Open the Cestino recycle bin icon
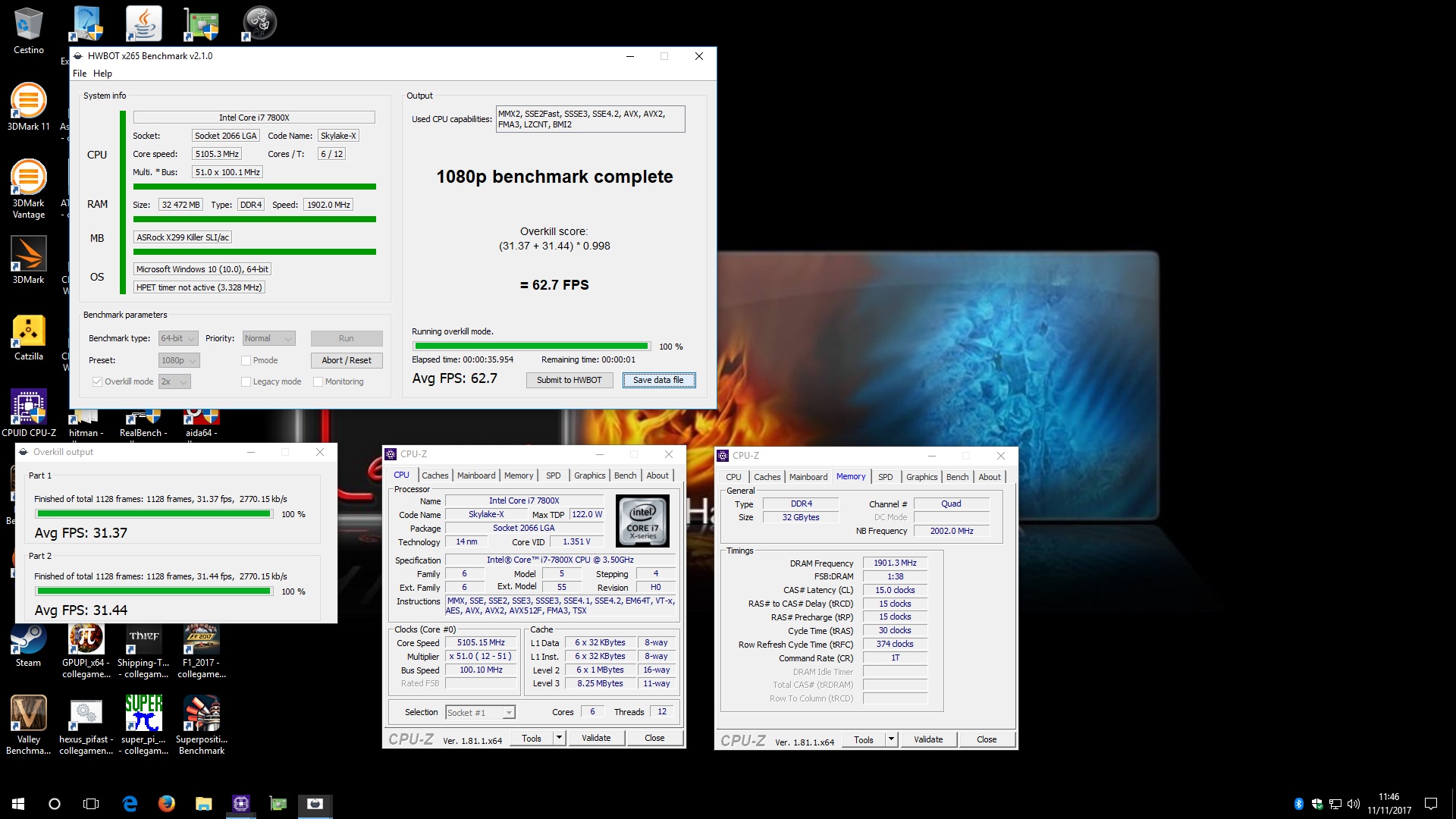 coord(28,30)
